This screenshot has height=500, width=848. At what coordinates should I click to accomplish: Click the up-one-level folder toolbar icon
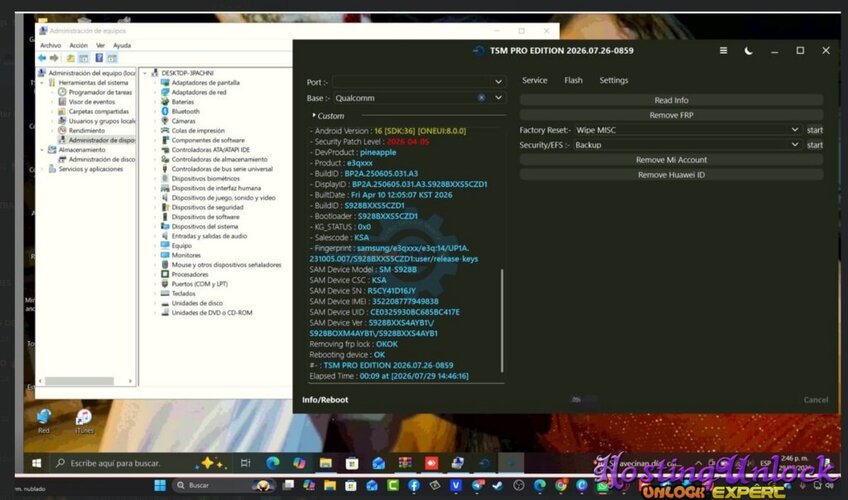click(71, 58)
